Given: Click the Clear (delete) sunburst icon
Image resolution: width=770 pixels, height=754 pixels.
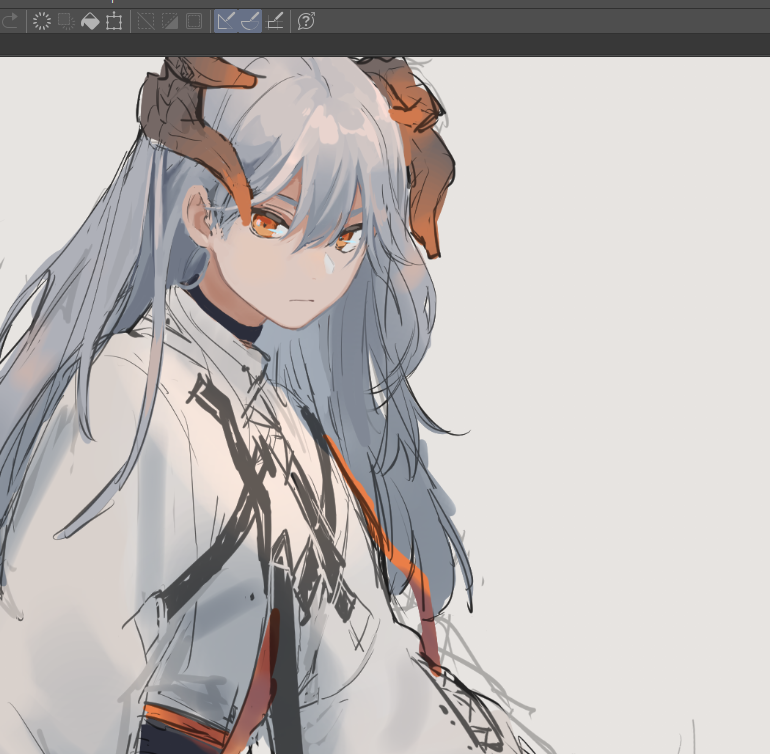Looking at the screenshot, I should (42, 21).
